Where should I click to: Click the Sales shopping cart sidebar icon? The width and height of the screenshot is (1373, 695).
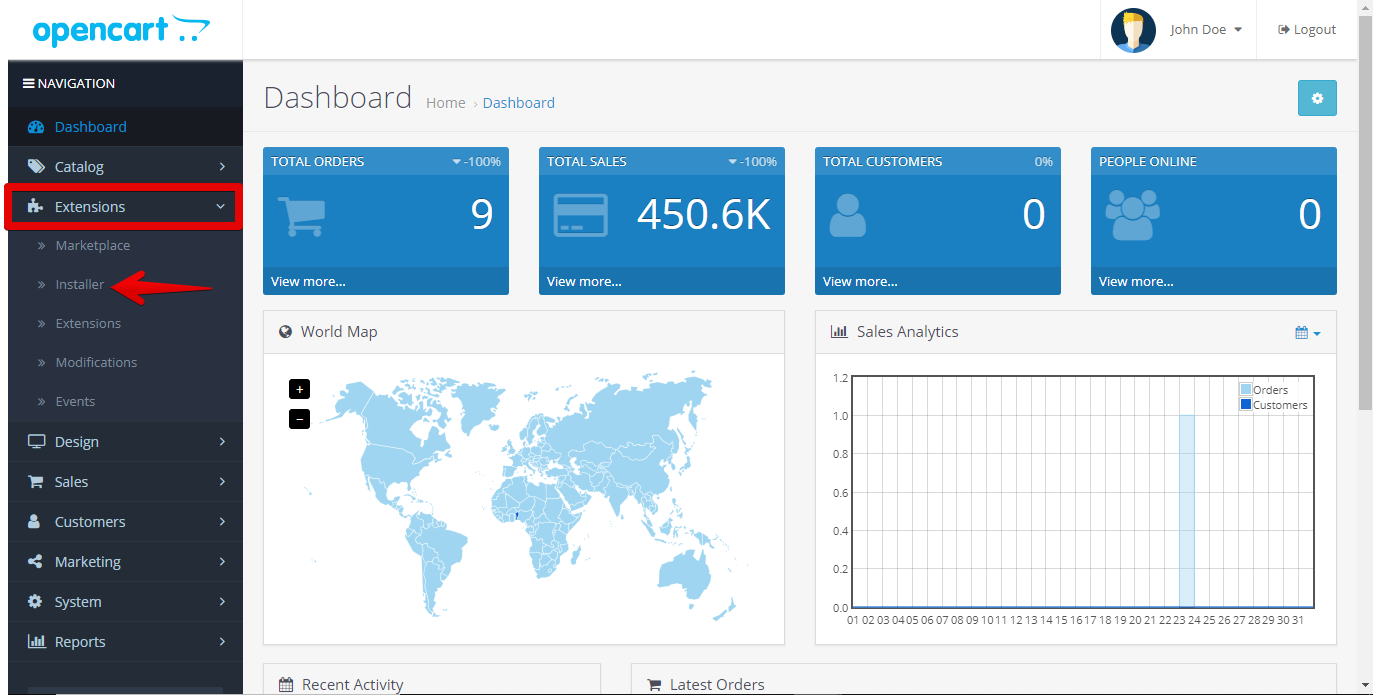pyautogui.click(x=36, y=482)
